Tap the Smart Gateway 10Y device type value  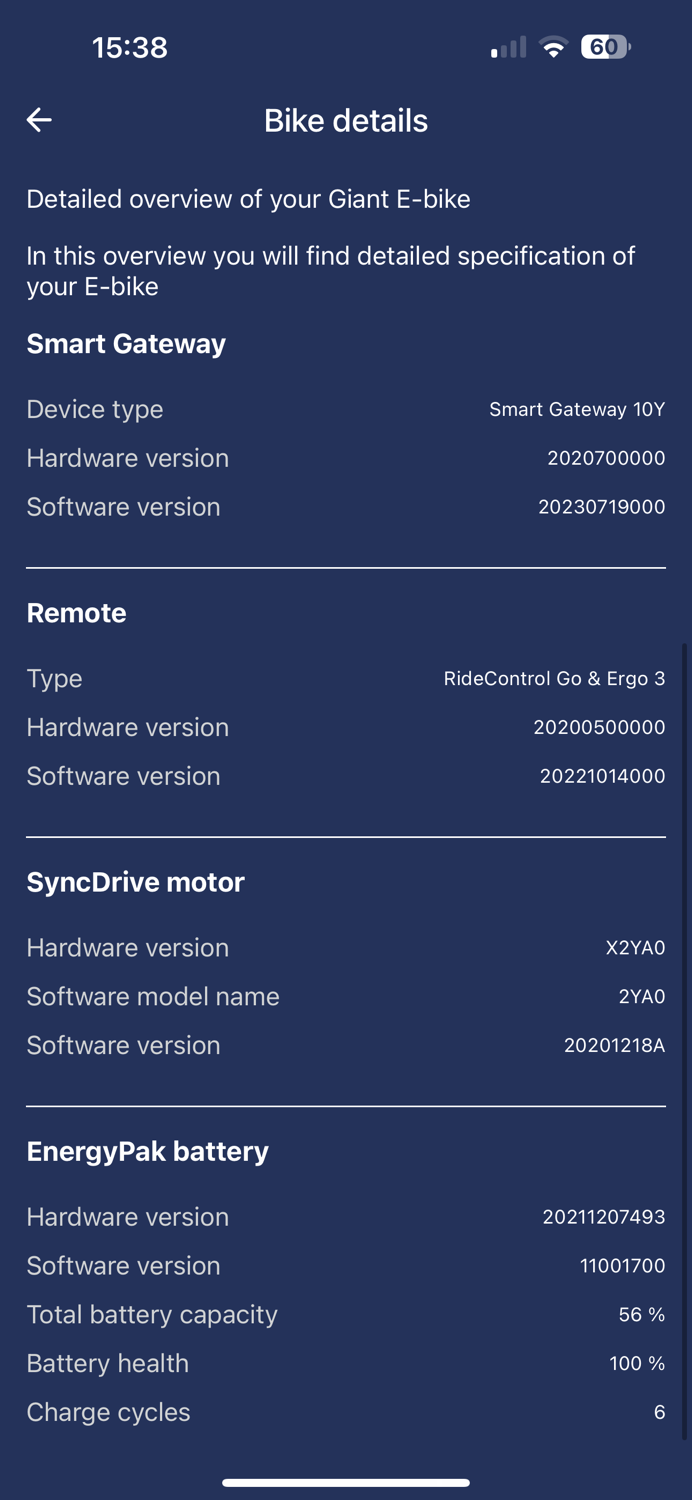577,409
